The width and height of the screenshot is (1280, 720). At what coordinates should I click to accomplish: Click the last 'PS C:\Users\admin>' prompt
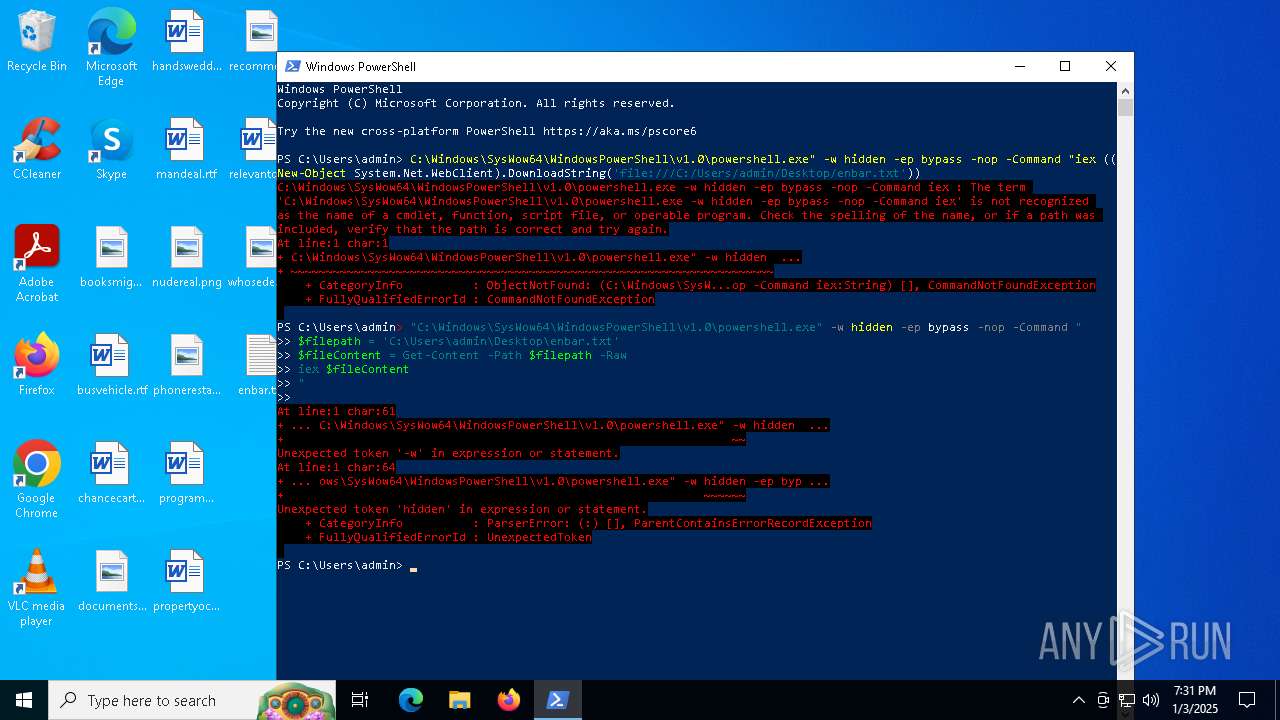click(x=340, y=565)
